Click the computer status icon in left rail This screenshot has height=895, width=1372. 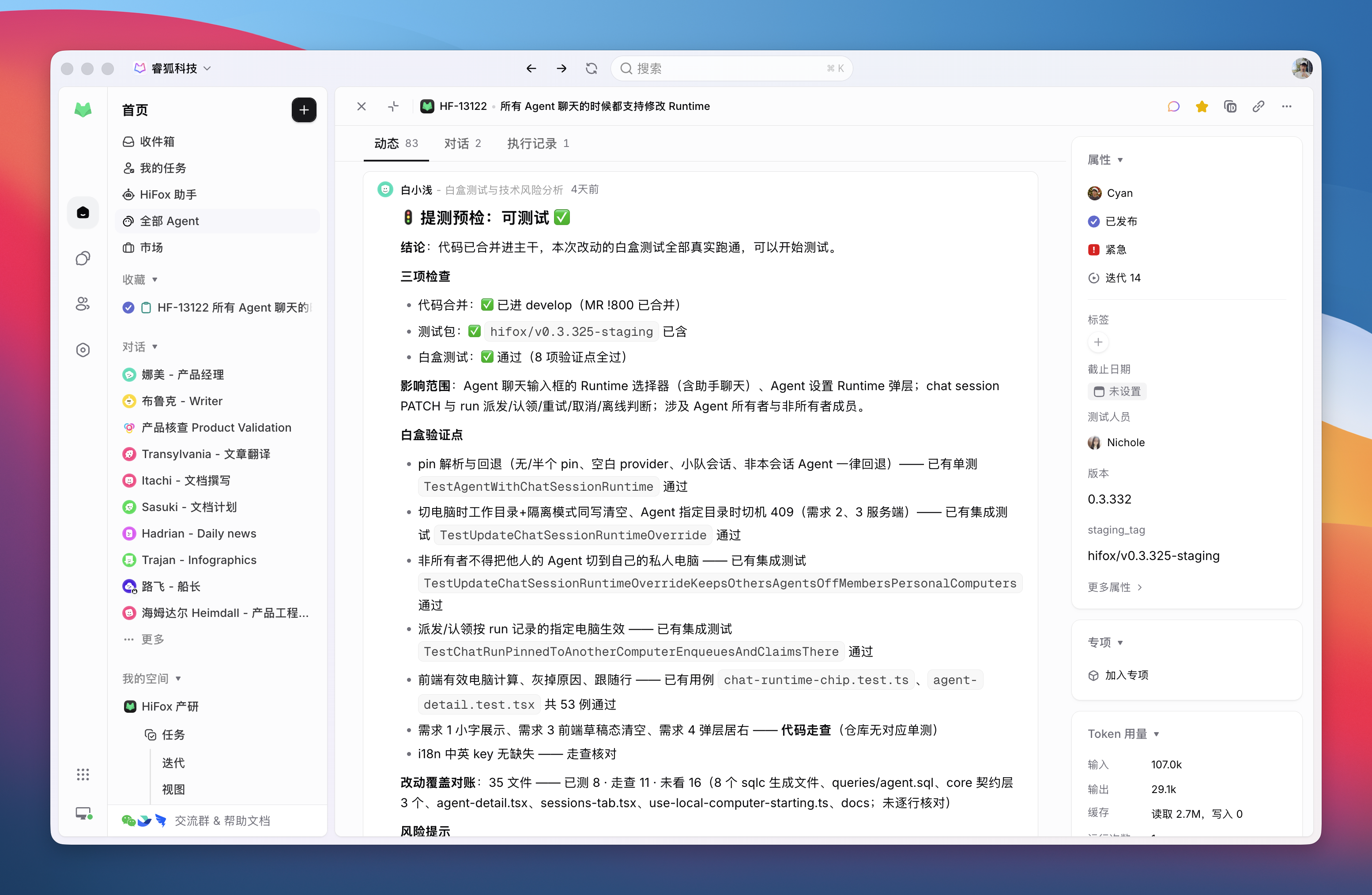tap(83, 814)
